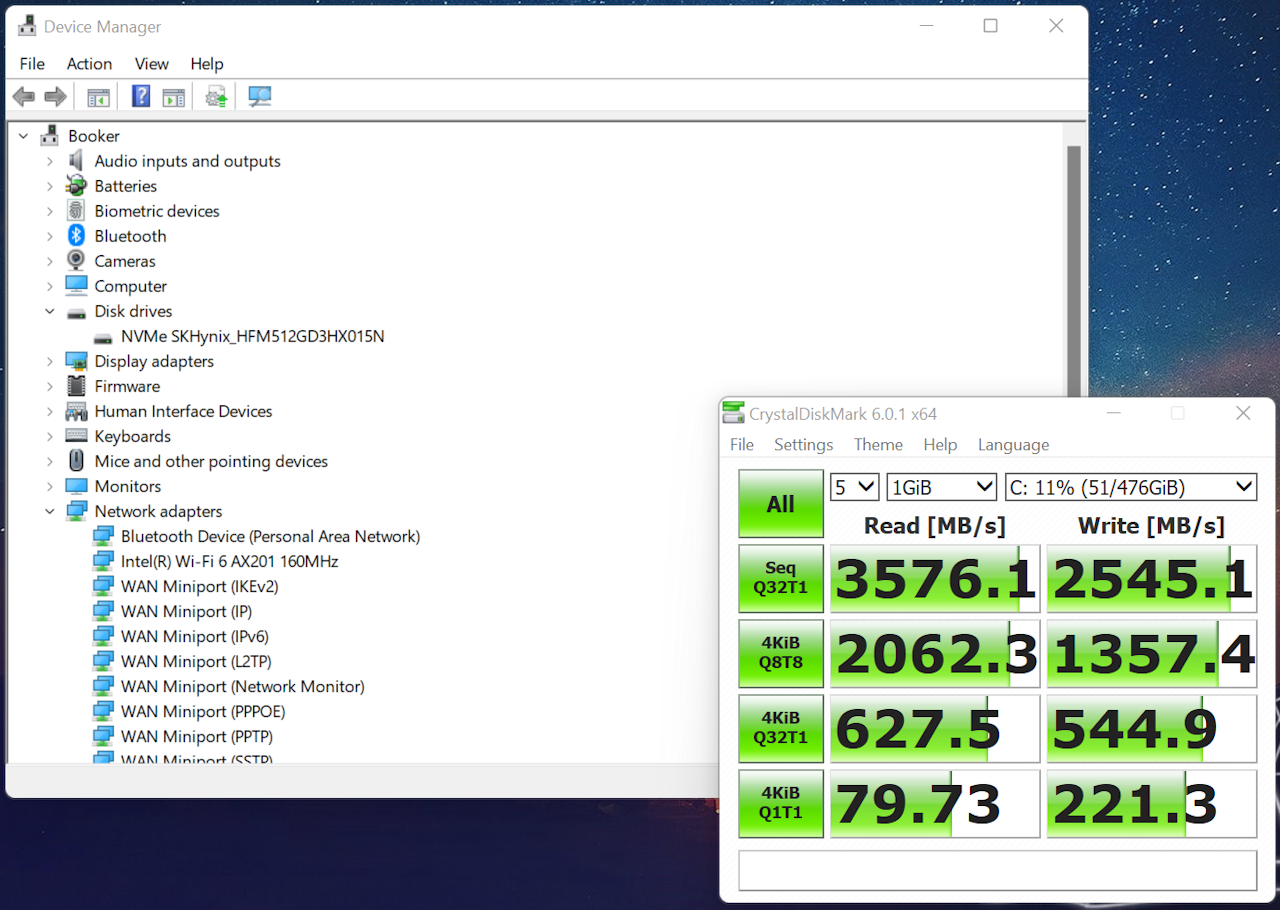Expand the Bluetooth node
This screenshot has height=910, width=1280.
[49, 236]
